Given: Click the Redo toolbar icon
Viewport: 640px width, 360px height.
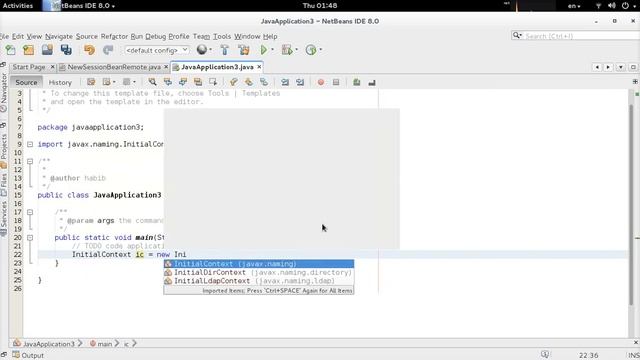Looking at the screenshot, I should click(108, 50).
